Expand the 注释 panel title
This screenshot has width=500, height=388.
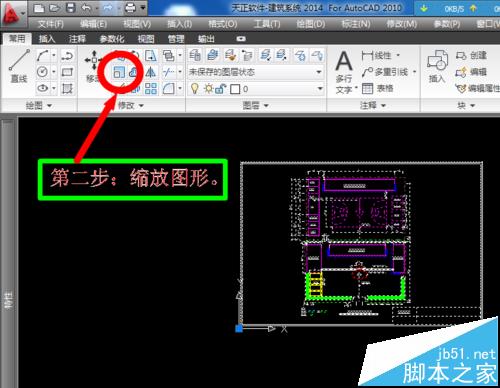pos(373,106)
